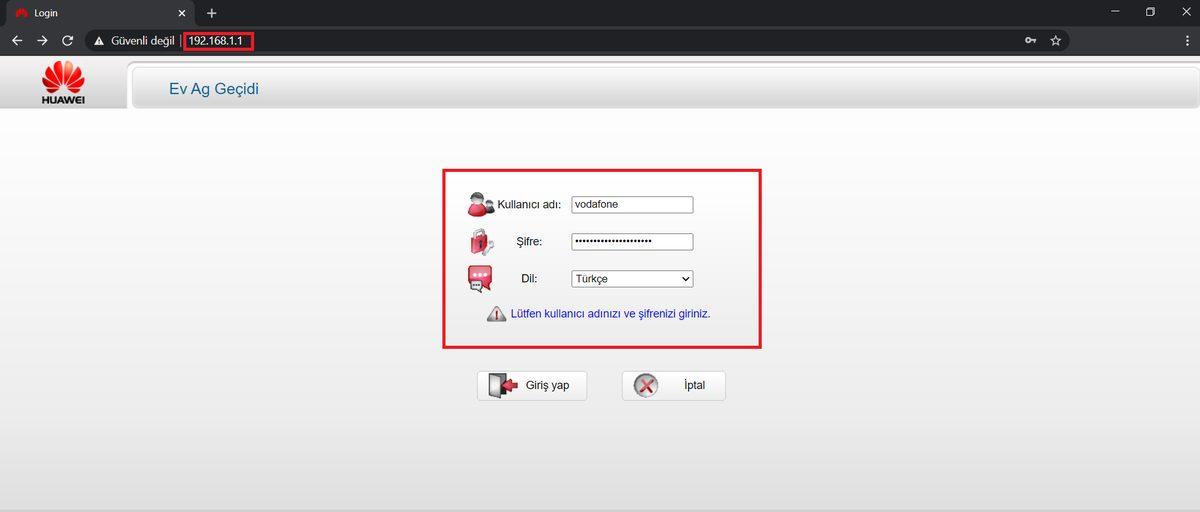Bookmark this page with the star icon
The image size is (1200, 512).
1055,41
